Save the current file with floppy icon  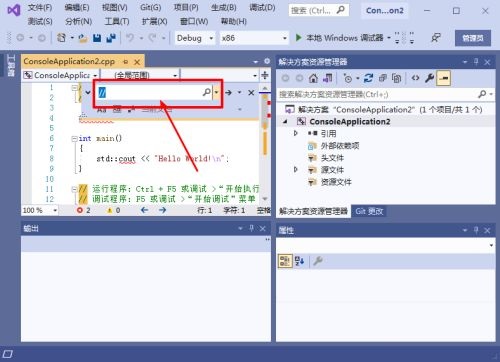[97, 38]
